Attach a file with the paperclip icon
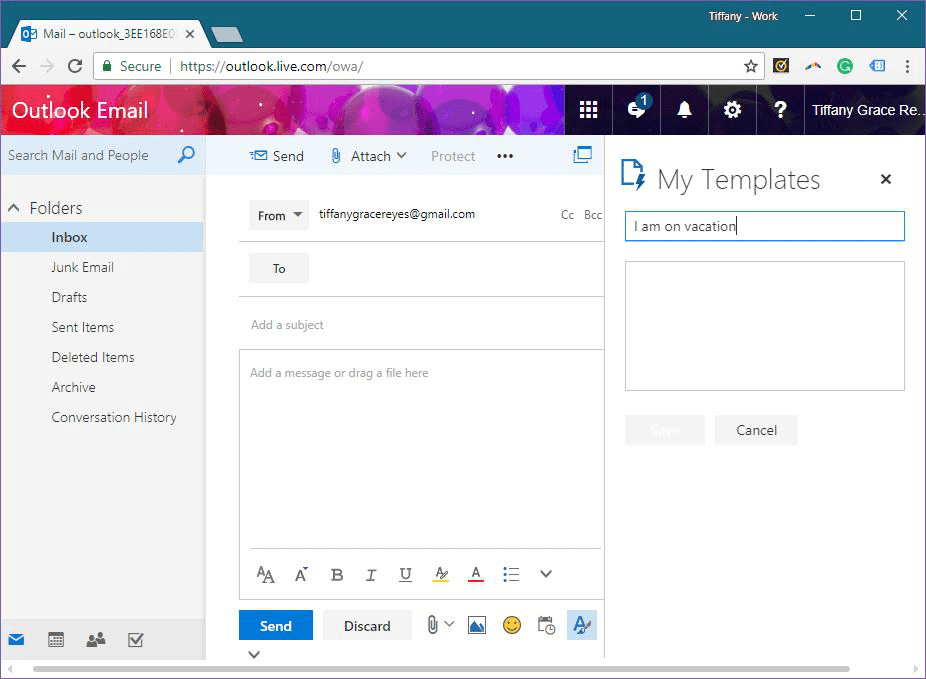Viewport: 926px width, 679px height. point(433,624)
